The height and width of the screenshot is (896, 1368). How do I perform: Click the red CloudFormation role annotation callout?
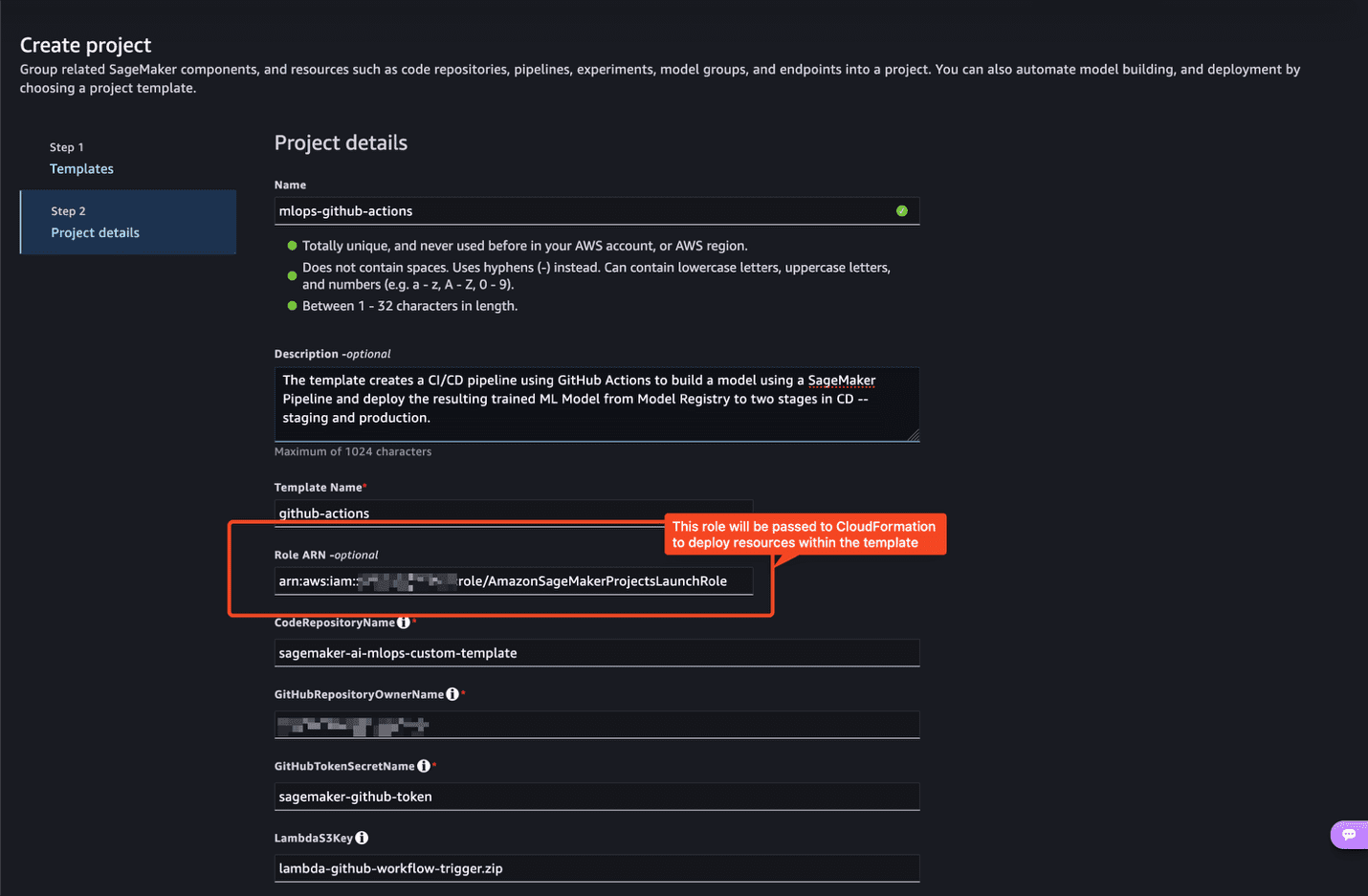805,535
